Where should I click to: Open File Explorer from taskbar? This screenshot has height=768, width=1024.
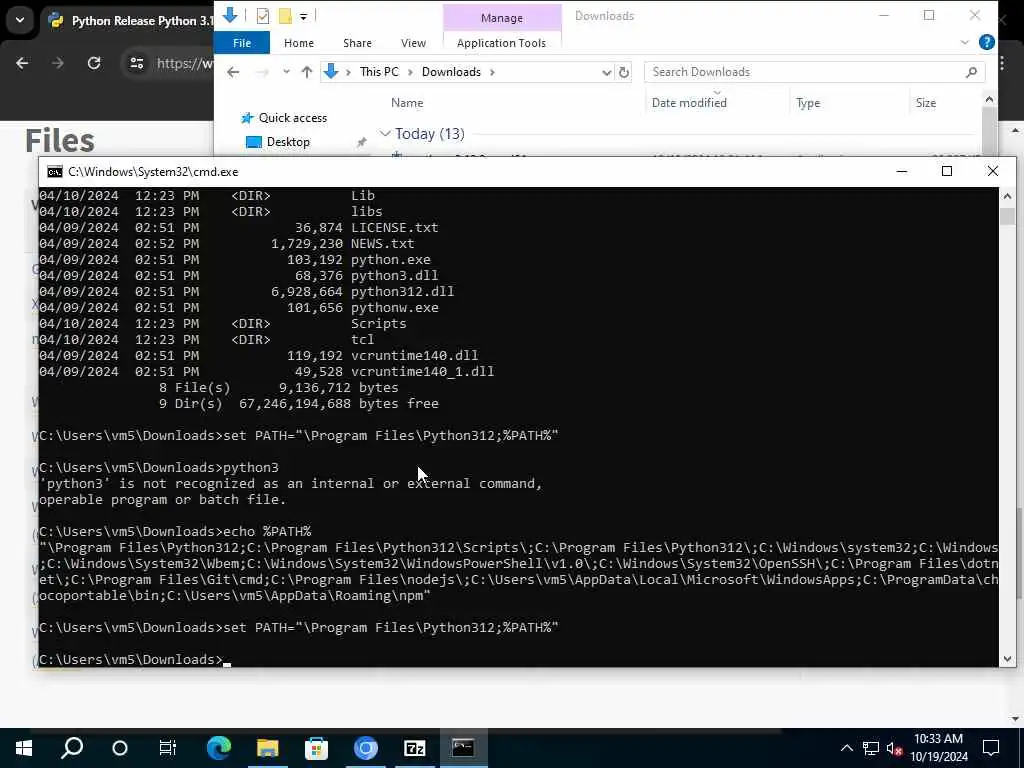(x=268, y=748)
